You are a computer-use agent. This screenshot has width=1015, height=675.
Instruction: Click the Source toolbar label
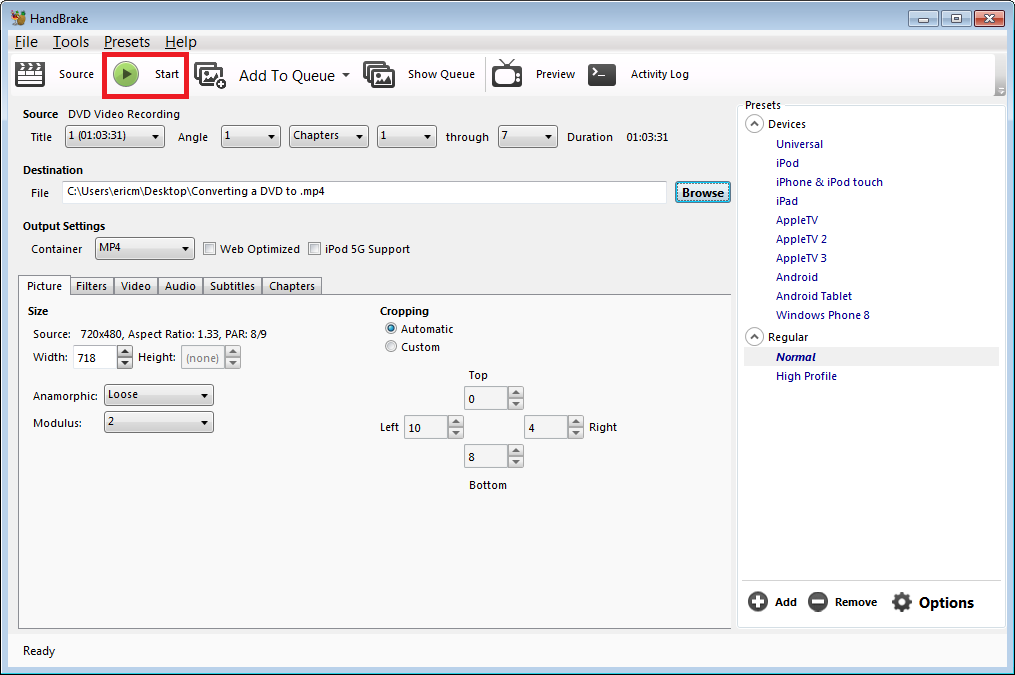coord(76,74)
